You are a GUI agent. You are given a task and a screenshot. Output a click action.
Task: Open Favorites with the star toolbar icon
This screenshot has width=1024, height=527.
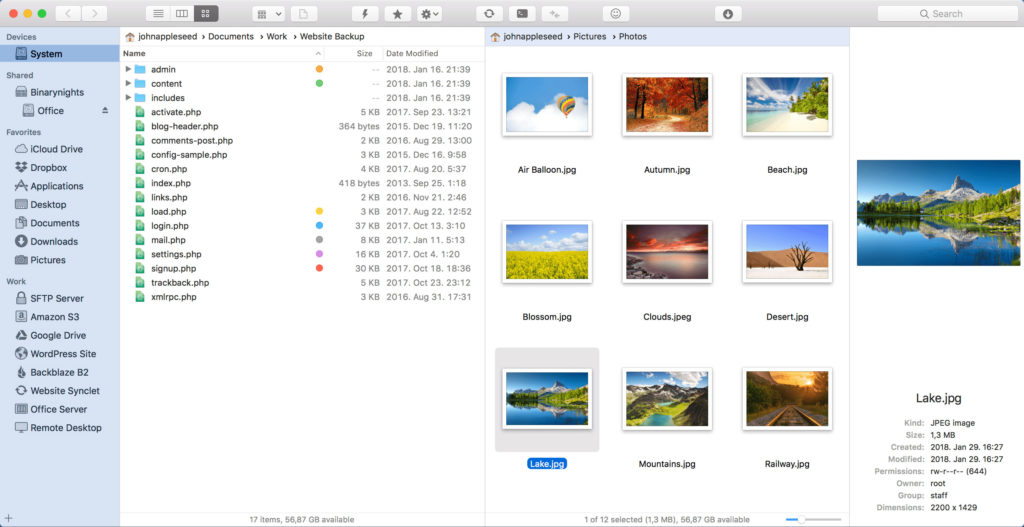[x=397, y=14]
